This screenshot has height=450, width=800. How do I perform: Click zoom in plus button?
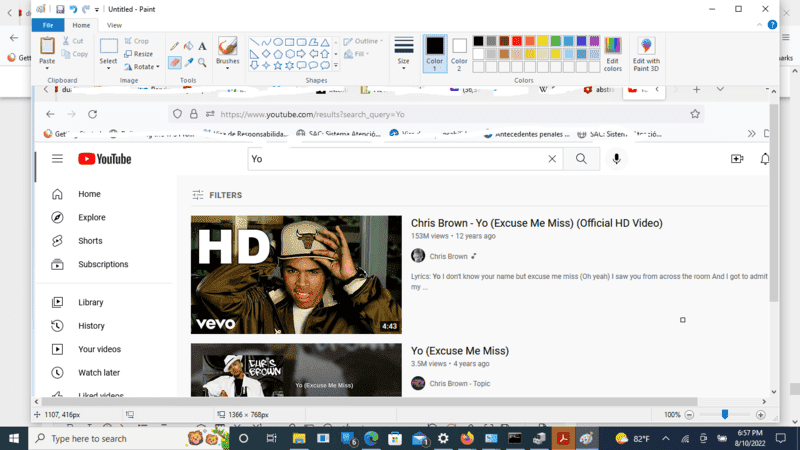click(x=761, y=415)
